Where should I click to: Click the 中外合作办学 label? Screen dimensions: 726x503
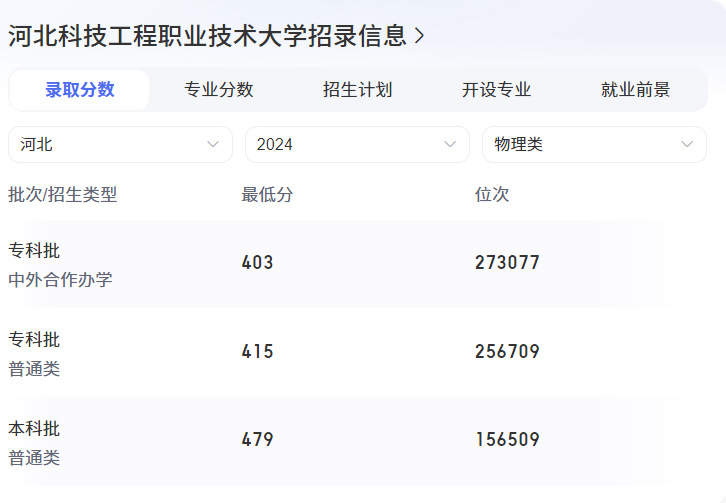(60, 280)
